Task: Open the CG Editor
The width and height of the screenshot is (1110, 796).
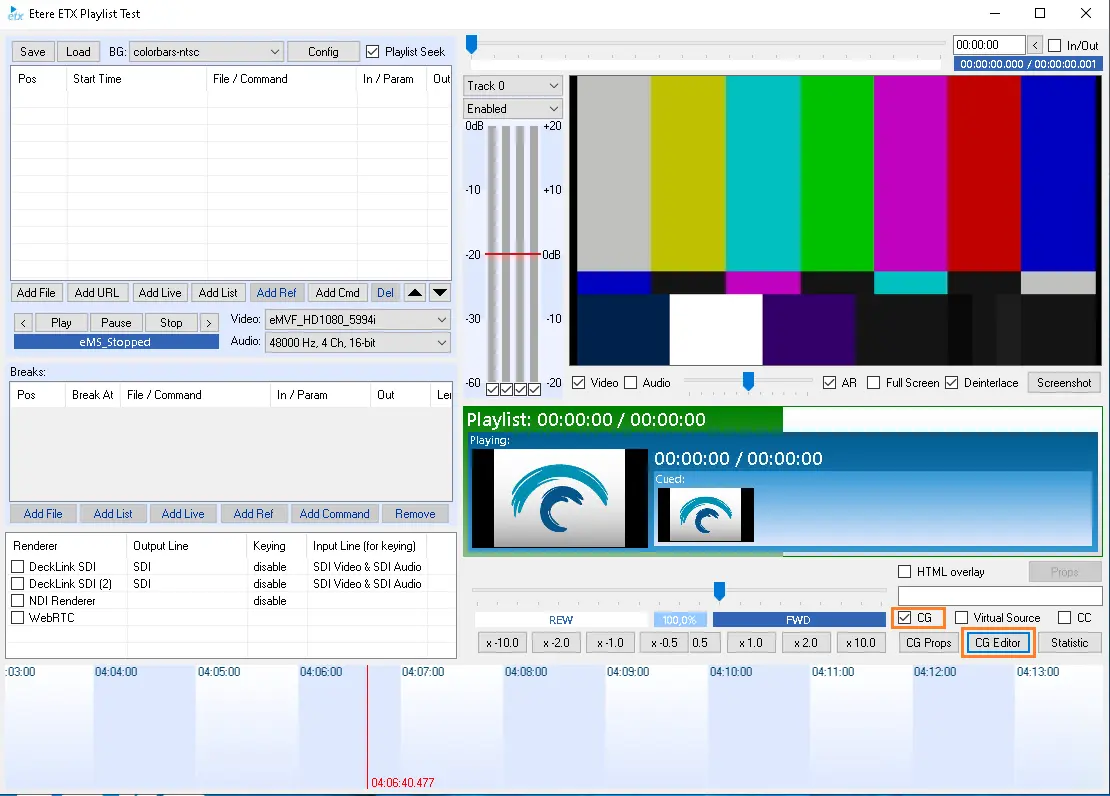Action: pyautogui.click(x=997, y=643)
